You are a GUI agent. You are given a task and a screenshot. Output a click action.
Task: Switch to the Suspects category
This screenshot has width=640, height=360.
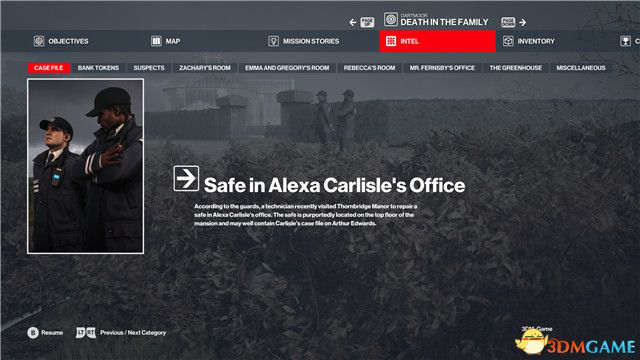click(x=149, y=68)
